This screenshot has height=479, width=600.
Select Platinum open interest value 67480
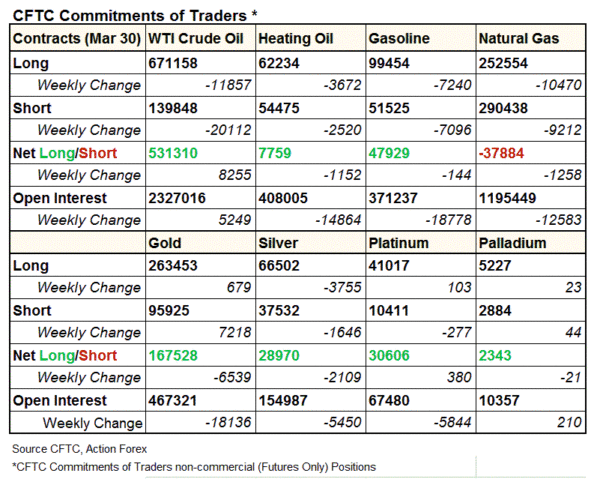(389, 400)
